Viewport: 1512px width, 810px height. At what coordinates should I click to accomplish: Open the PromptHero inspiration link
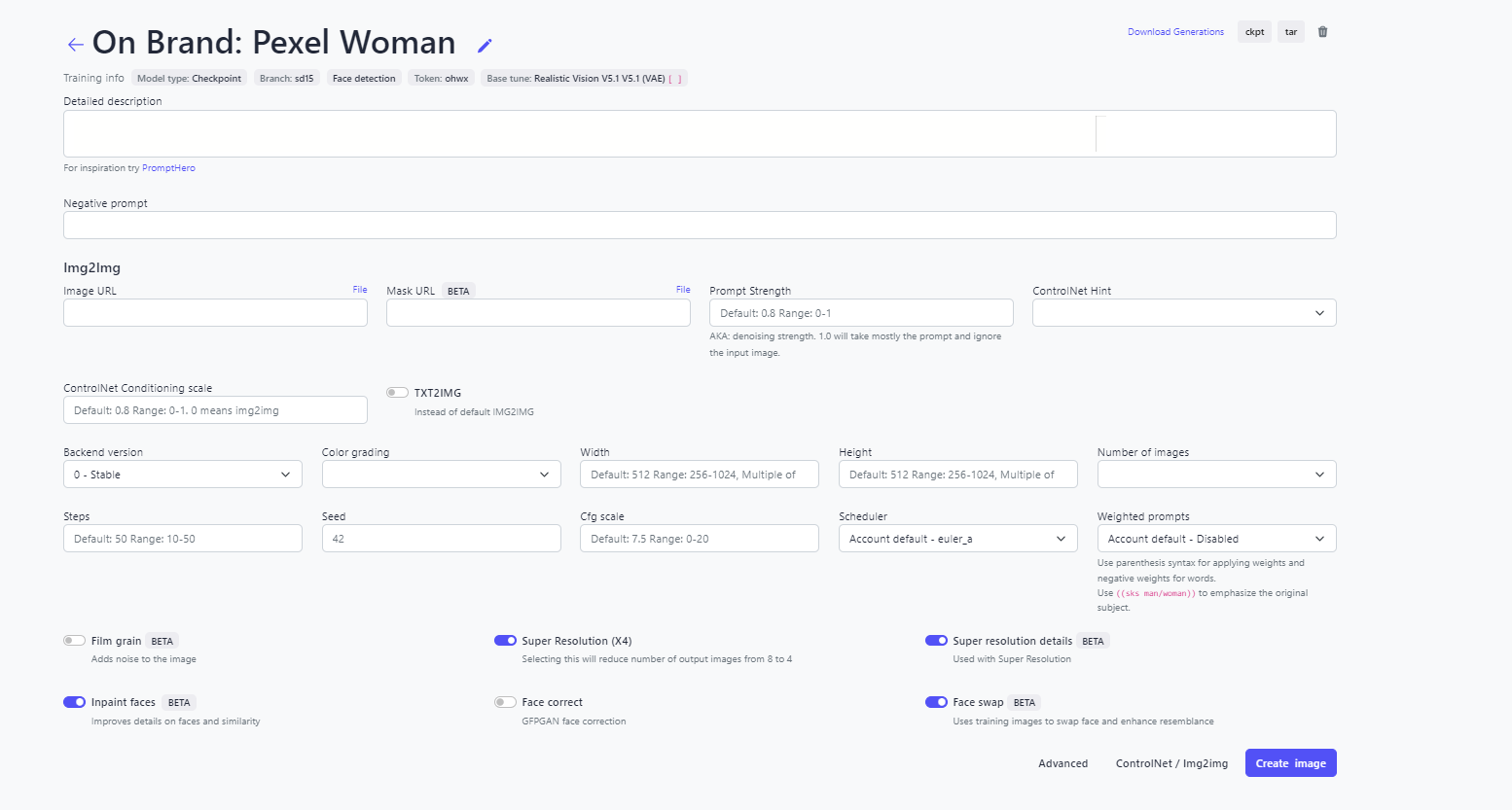(168, 168)
